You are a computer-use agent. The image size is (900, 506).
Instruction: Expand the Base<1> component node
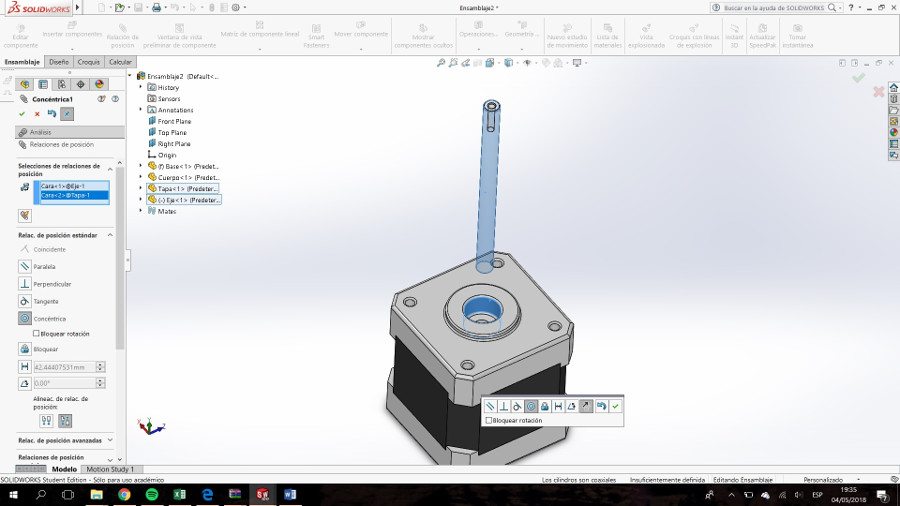[141, 166]
